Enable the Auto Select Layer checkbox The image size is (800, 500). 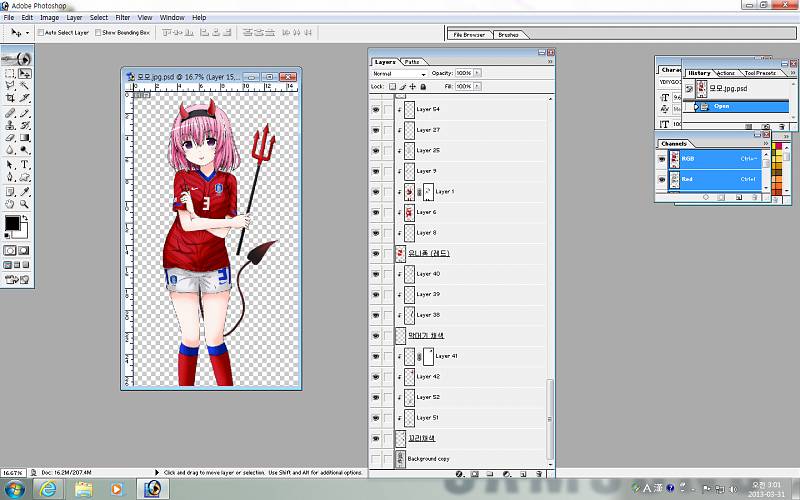coord(40,32)
